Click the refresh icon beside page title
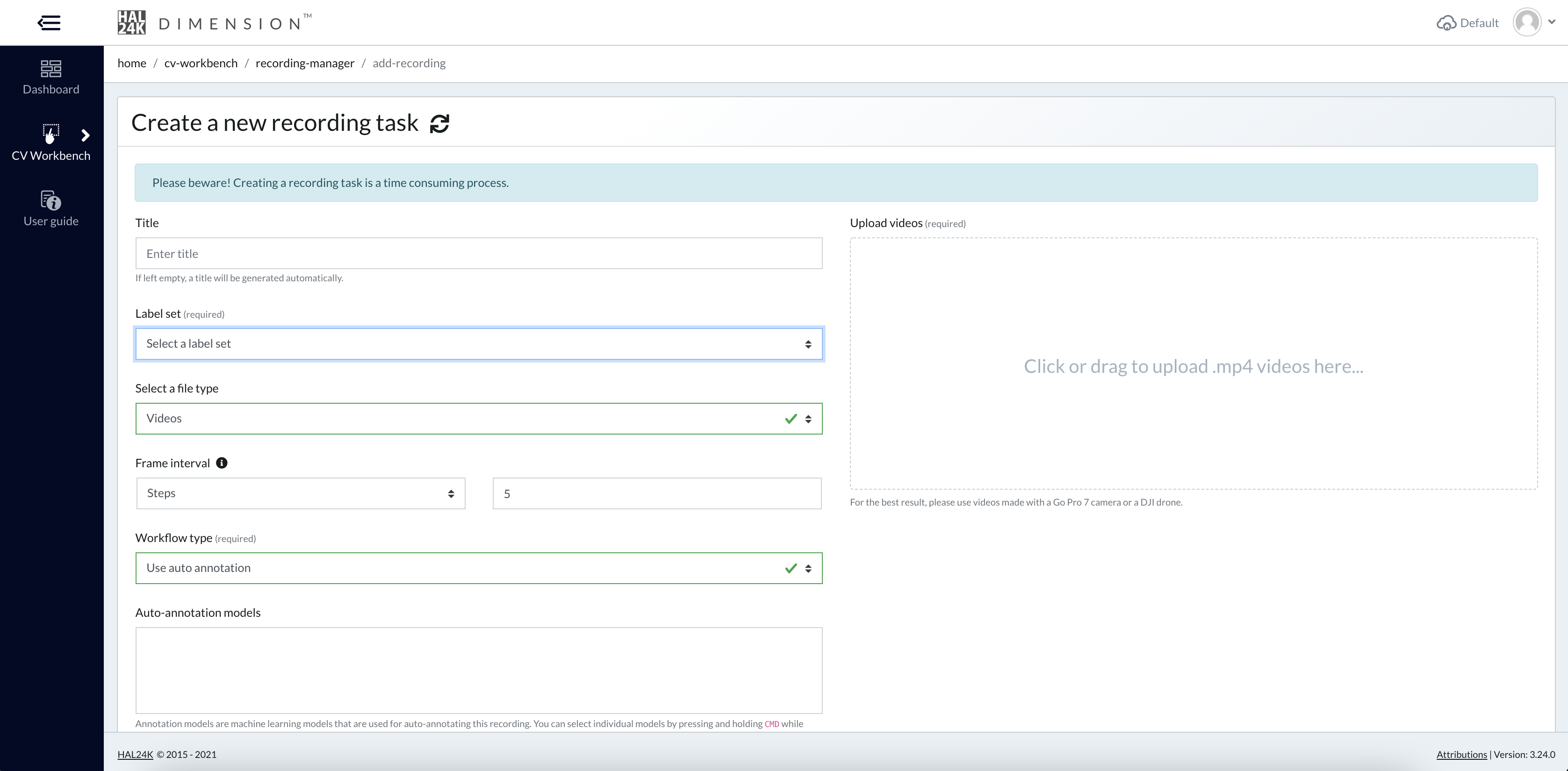The height and width of the screenshot is (771, 1568). (x=439, y=123)
